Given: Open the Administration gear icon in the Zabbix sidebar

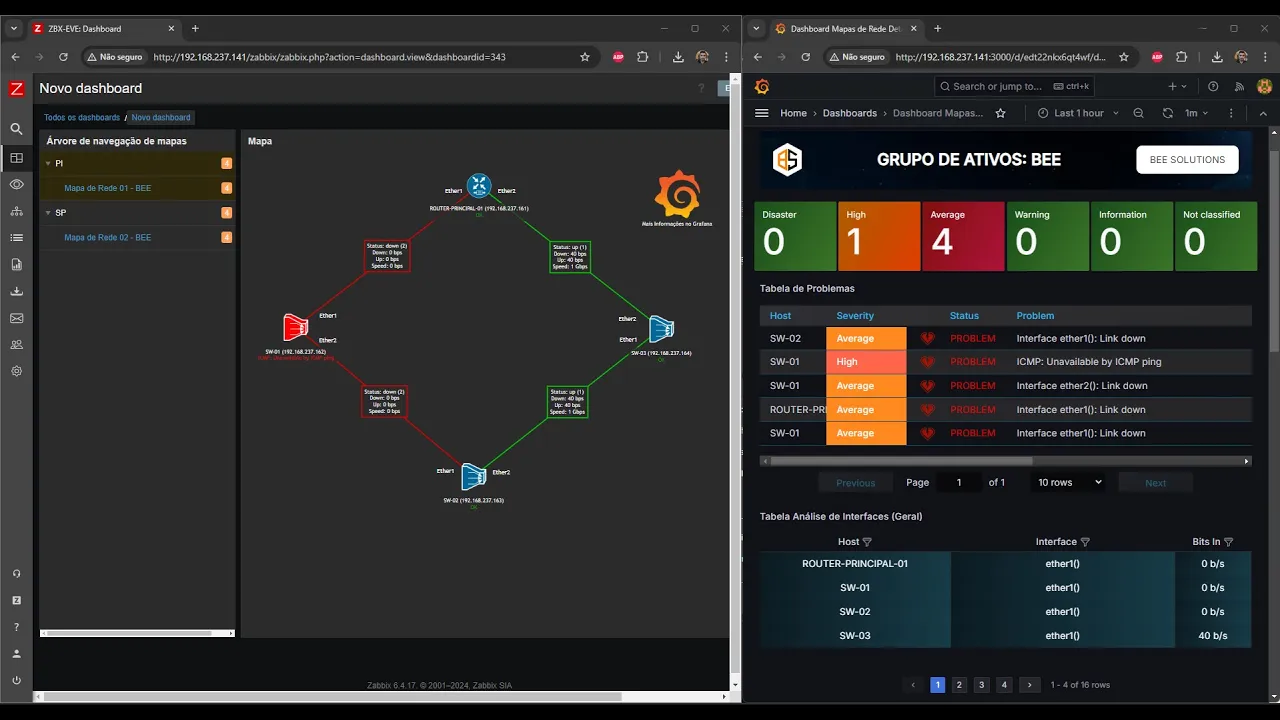Looking at the screenshot, I should pos(16,371).
